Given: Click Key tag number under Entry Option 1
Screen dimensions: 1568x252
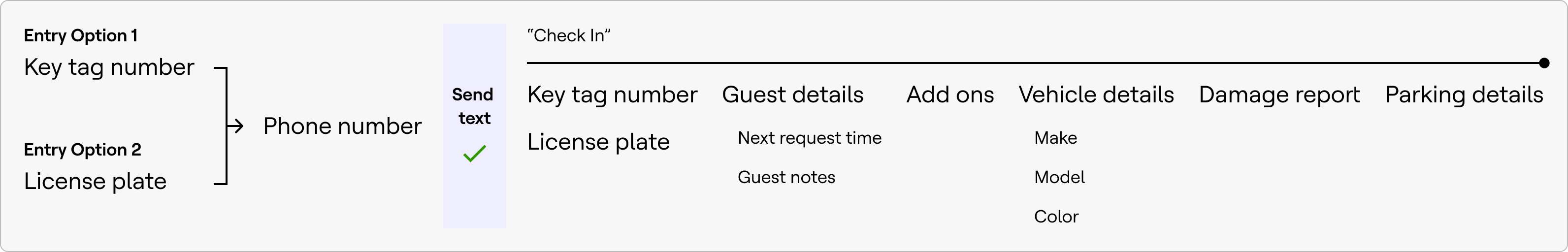Looking at the screenshot, I should pos(109,67).
